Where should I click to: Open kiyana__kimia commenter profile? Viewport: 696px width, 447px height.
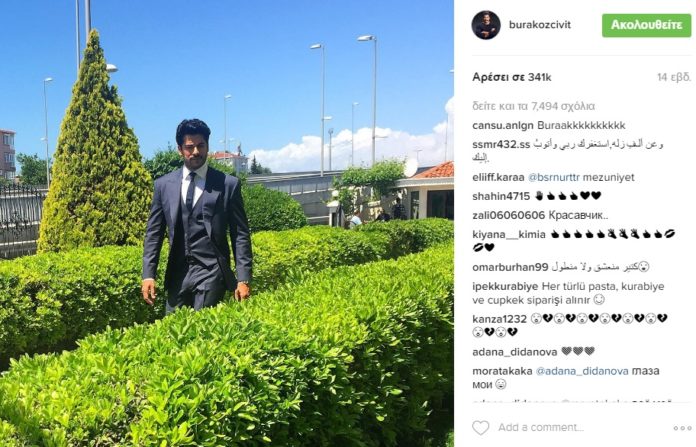point(509,234)
